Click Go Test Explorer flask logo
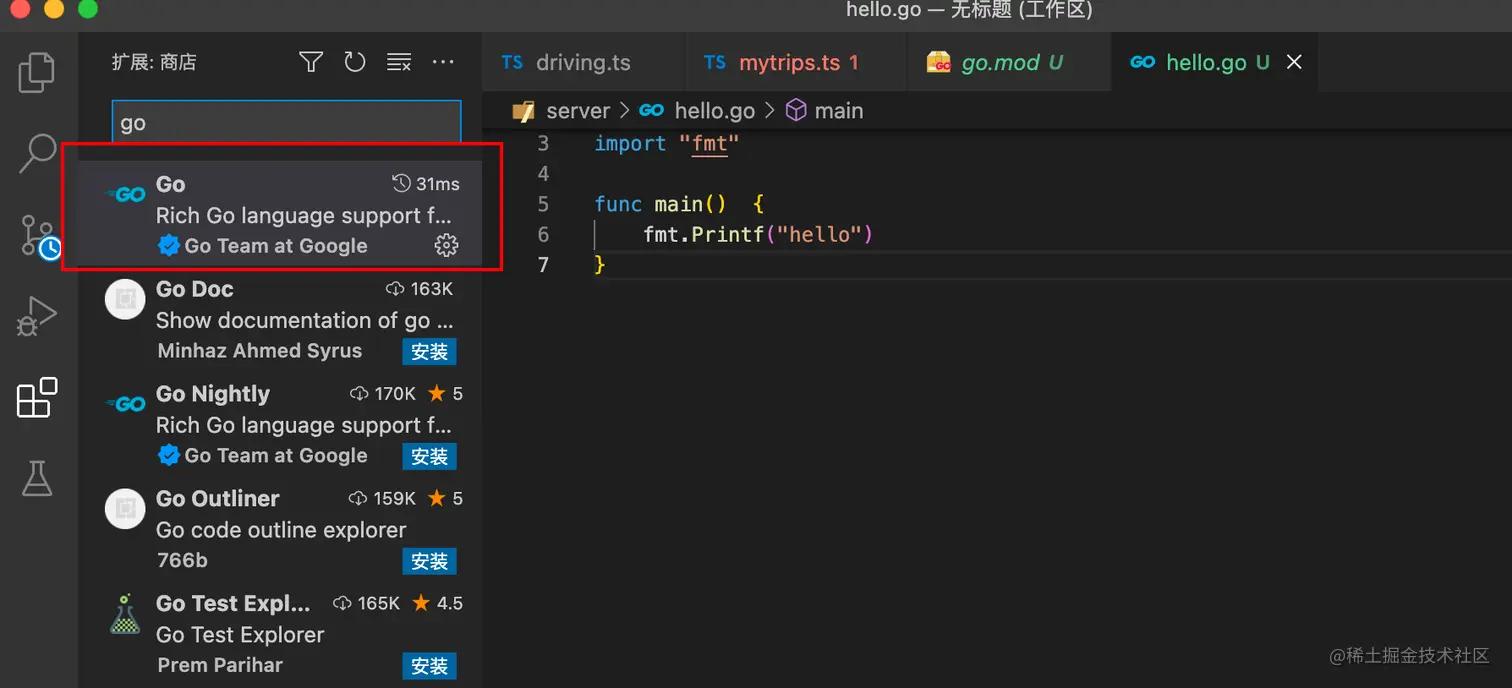Screen dimensions: 1512x688 pyautogui.click(x=125, y=614)
